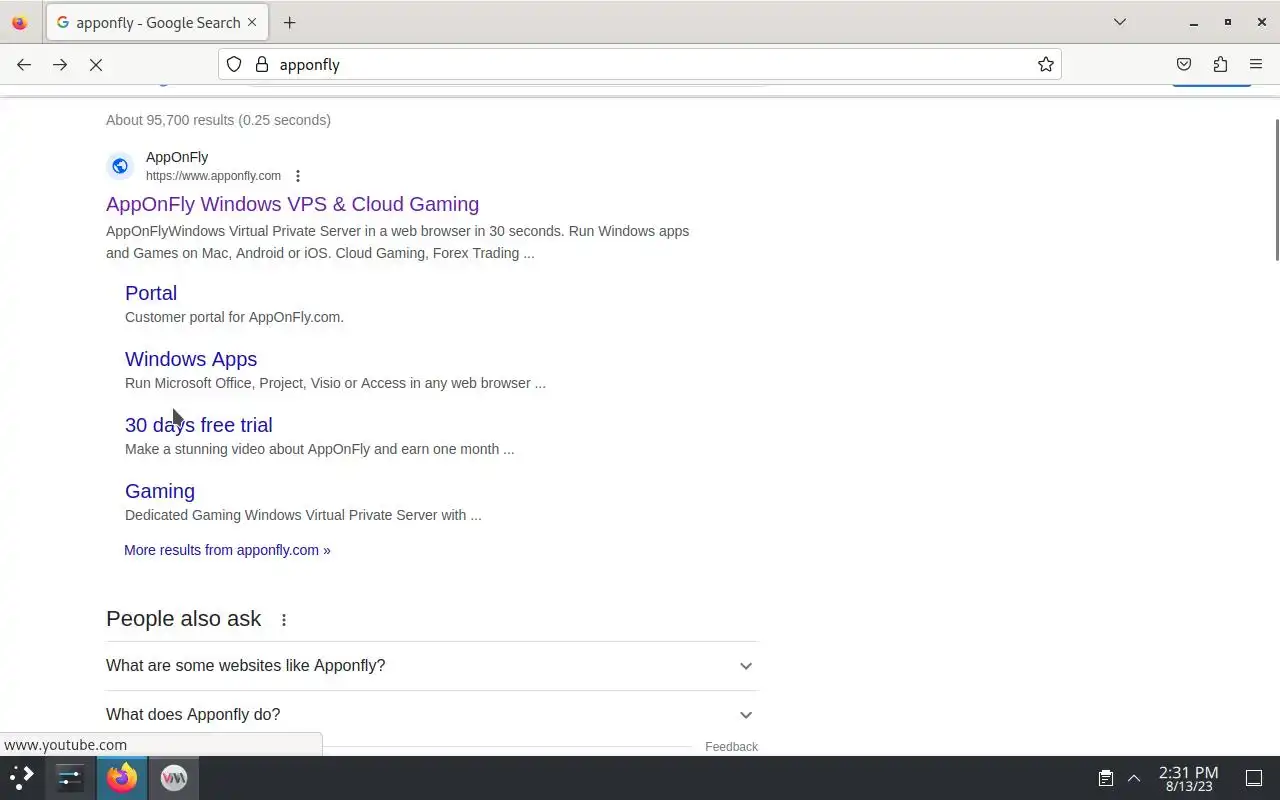Expand the hidden system tray arrow

click(1134, 778)
